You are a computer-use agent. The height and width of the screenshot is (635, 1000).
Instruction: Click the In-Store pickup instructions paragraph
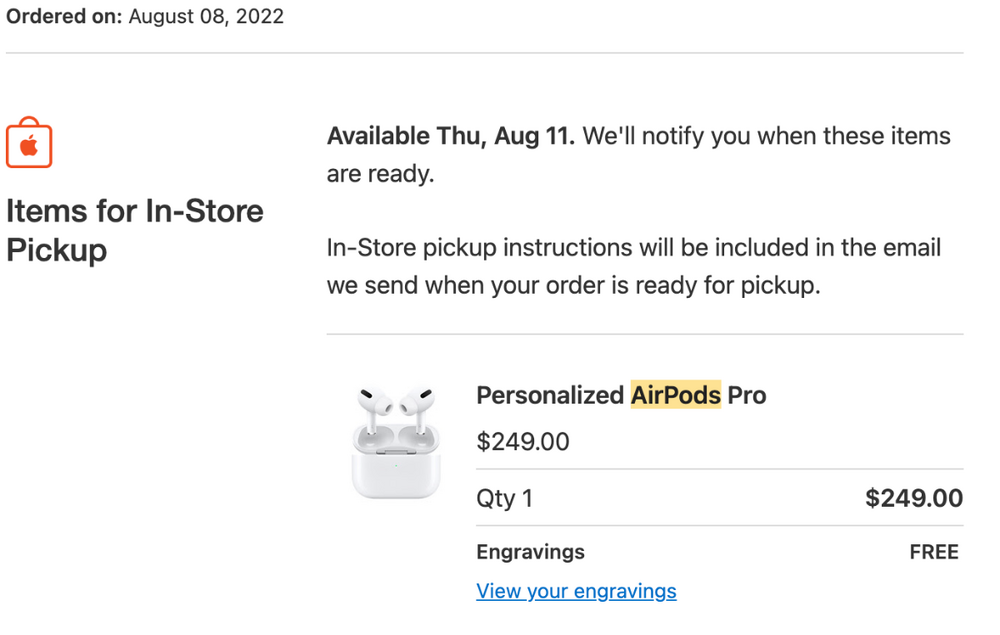(x=633, y=266)
